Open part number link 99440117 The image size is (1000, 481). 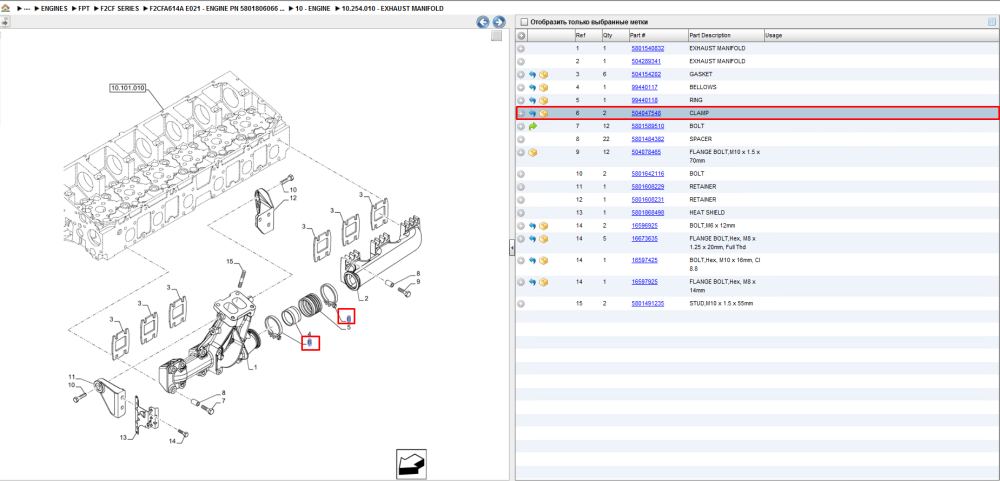coord(644,87)
